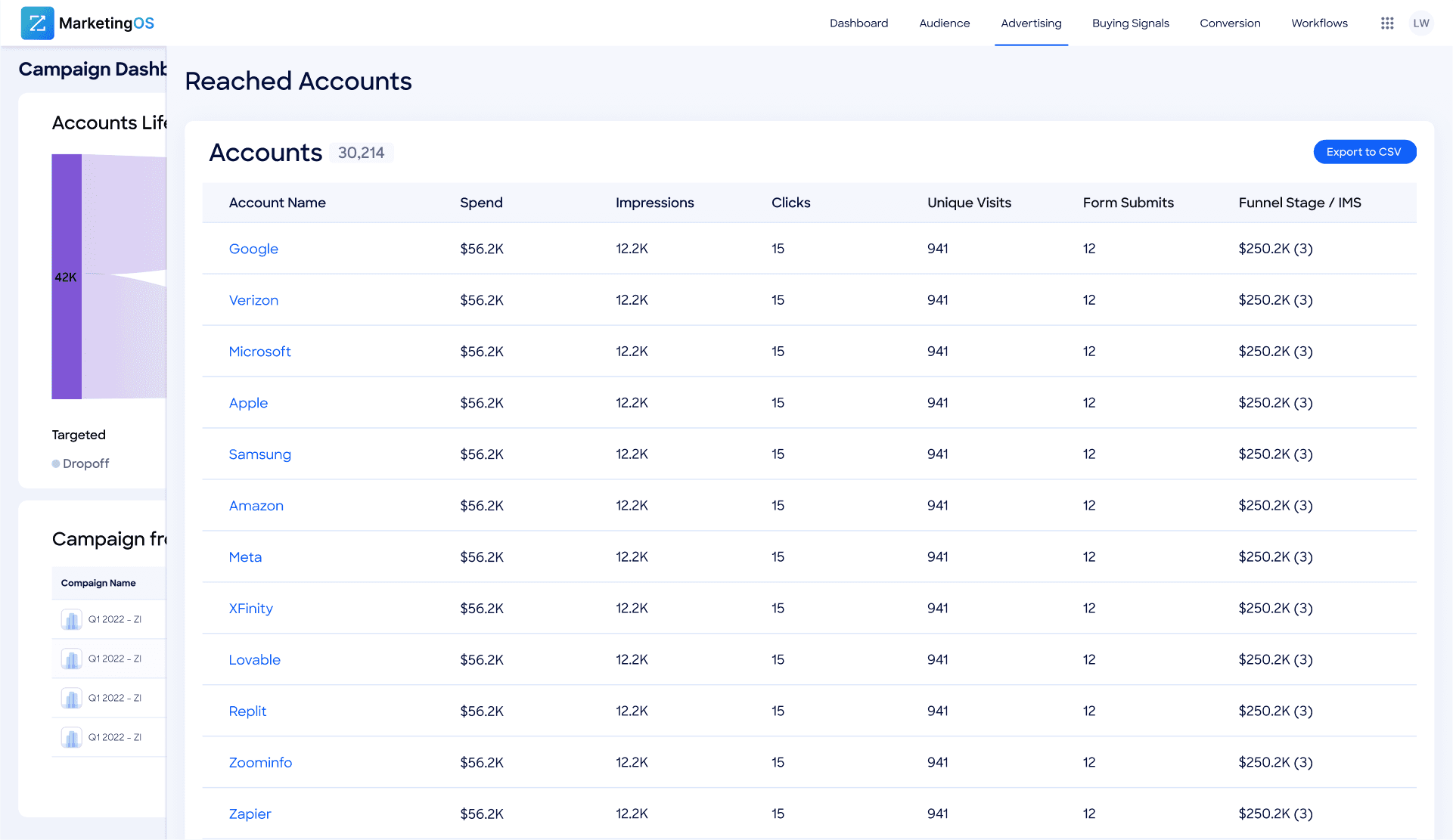Image resolution: width=1453 pixels, height=840 pixels.
Task: Click the third Q1 2022 campaign icon
Action: click(72, 699)
